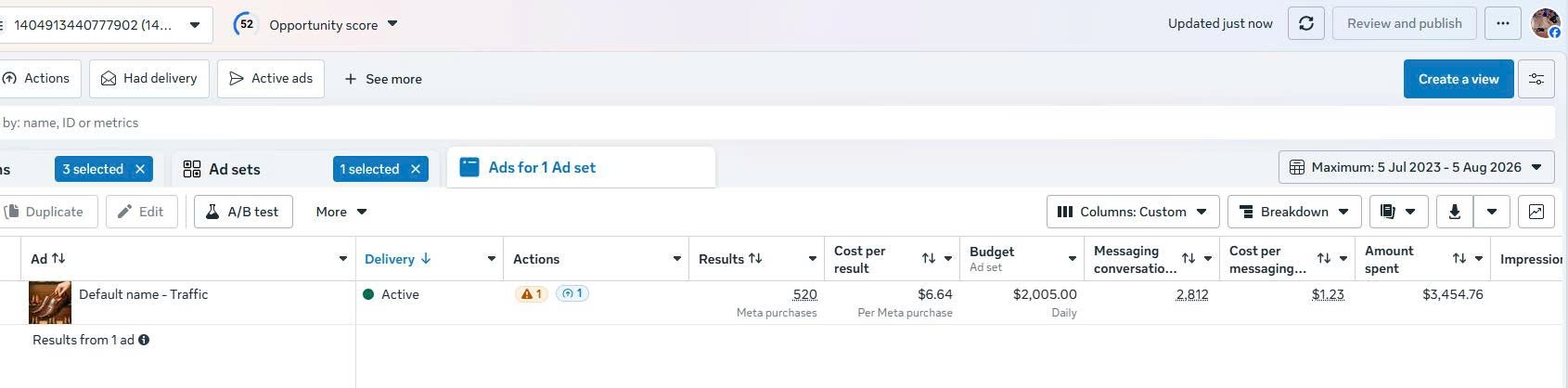Open the charts view icon
This screenshot has height=388, width=1568.
[x=1536, y=212]
